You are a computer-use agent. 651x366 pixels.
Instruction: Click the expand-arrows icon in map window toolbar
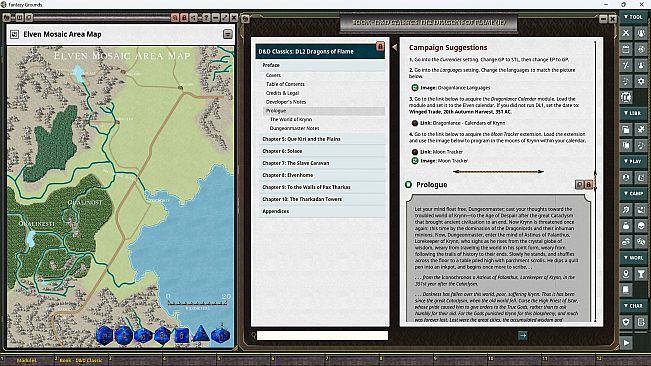(x=225, y=18)
